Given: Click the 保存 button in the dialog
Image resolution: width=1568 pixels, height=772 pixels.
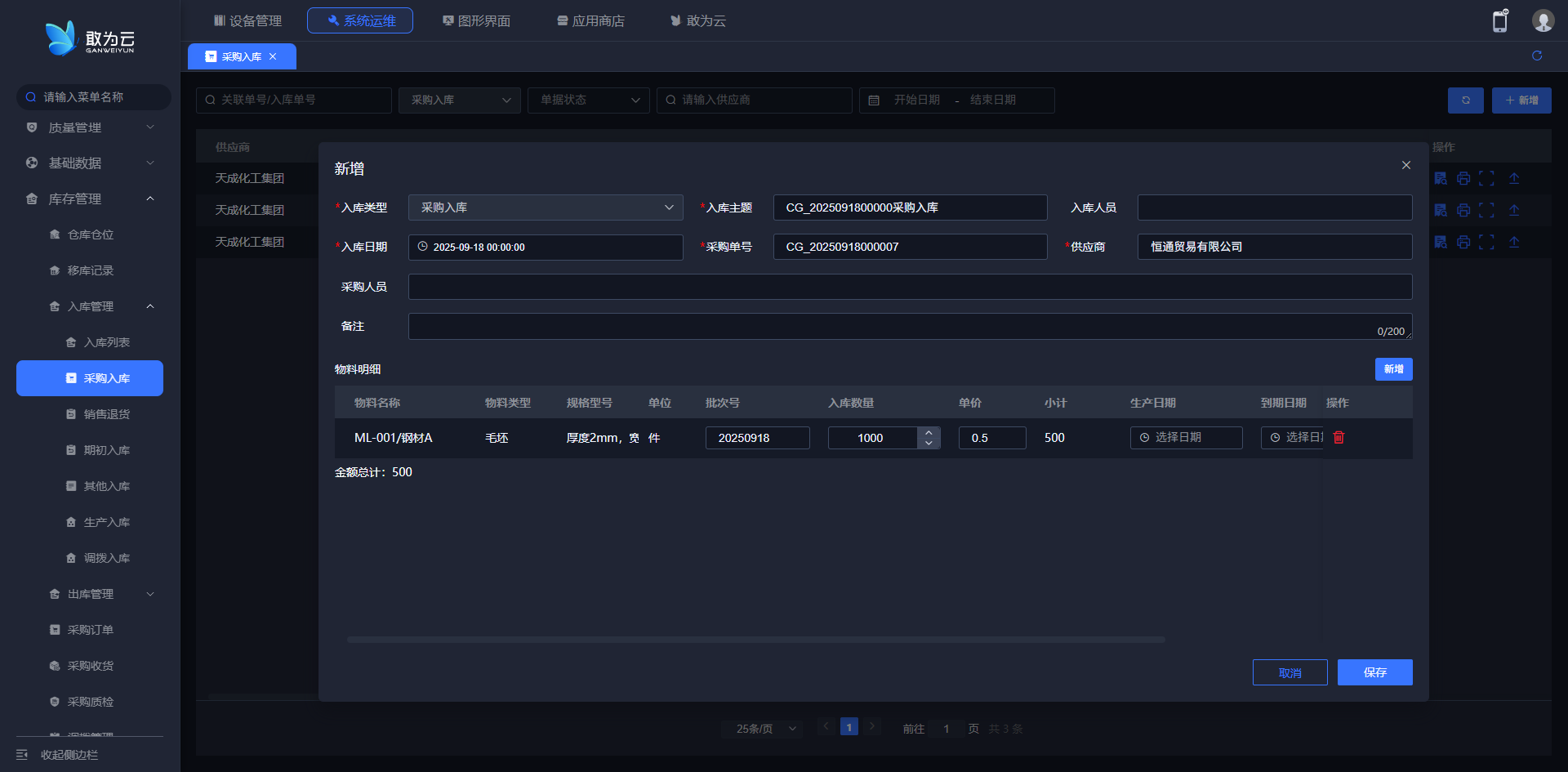Looking at the screenshot, I should 1374,672.
